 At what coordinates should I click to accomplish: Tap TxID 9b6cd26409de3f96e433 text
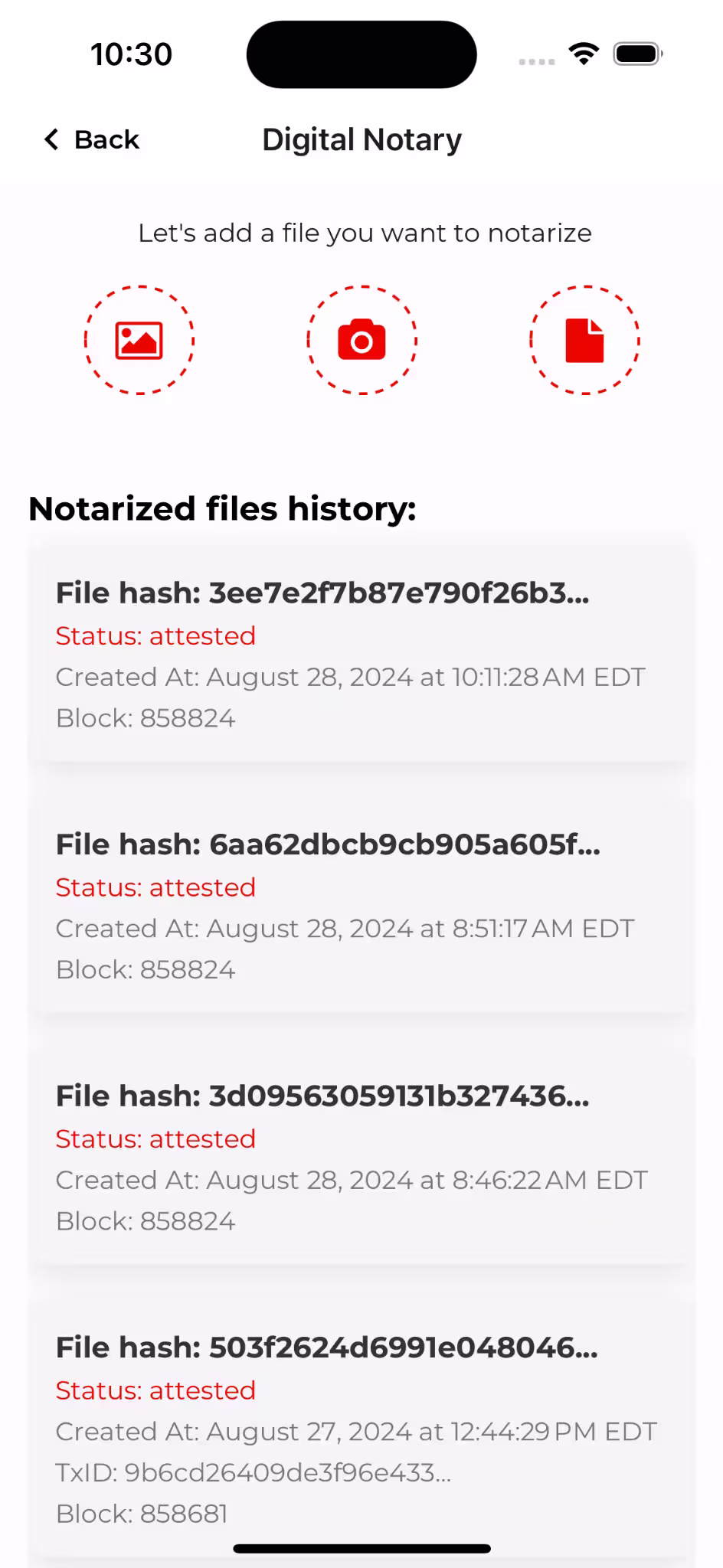pyautogui.click(x=254, y=1472)
